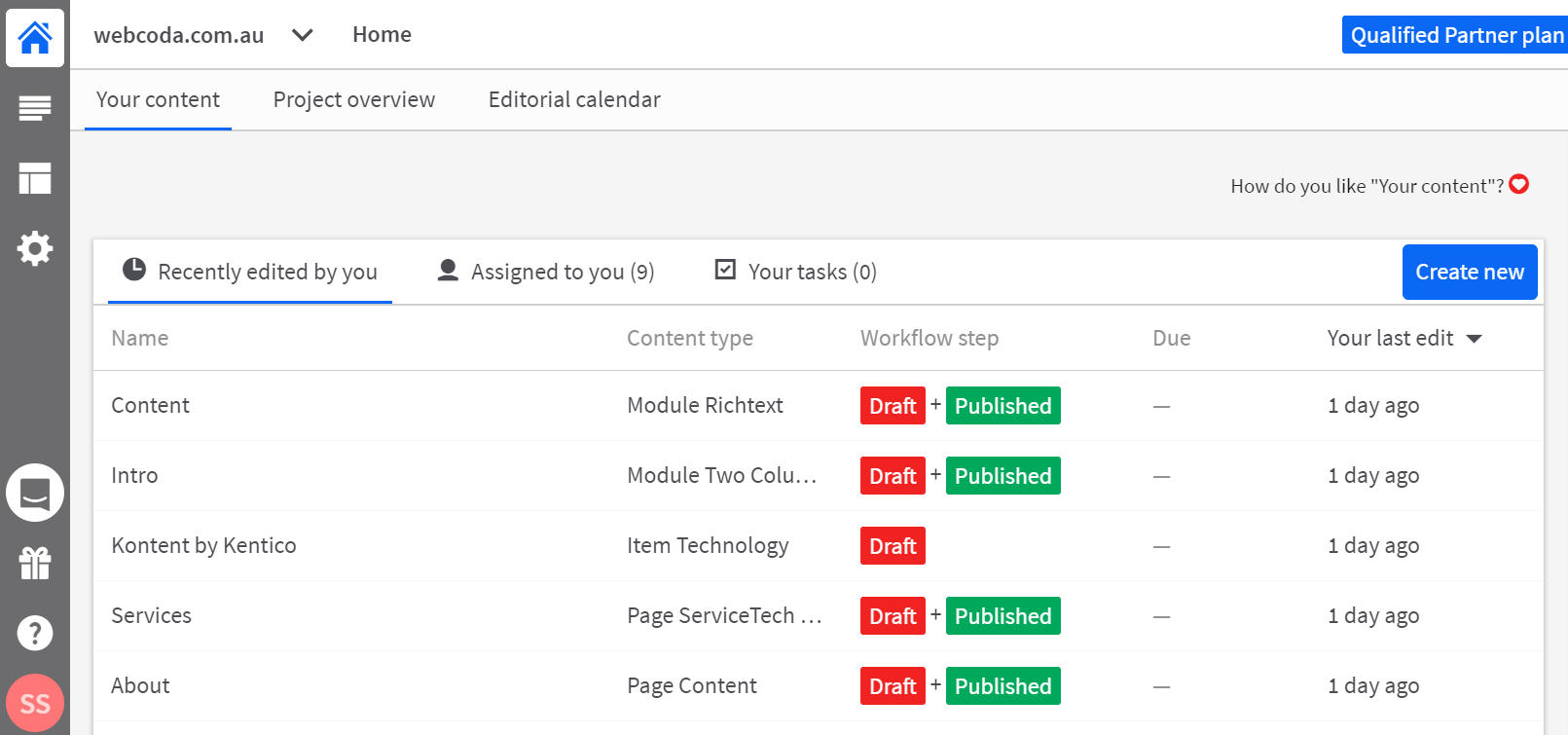Select Assigned to you (9) tab
1568x735 pixels.
click(546, 272)
